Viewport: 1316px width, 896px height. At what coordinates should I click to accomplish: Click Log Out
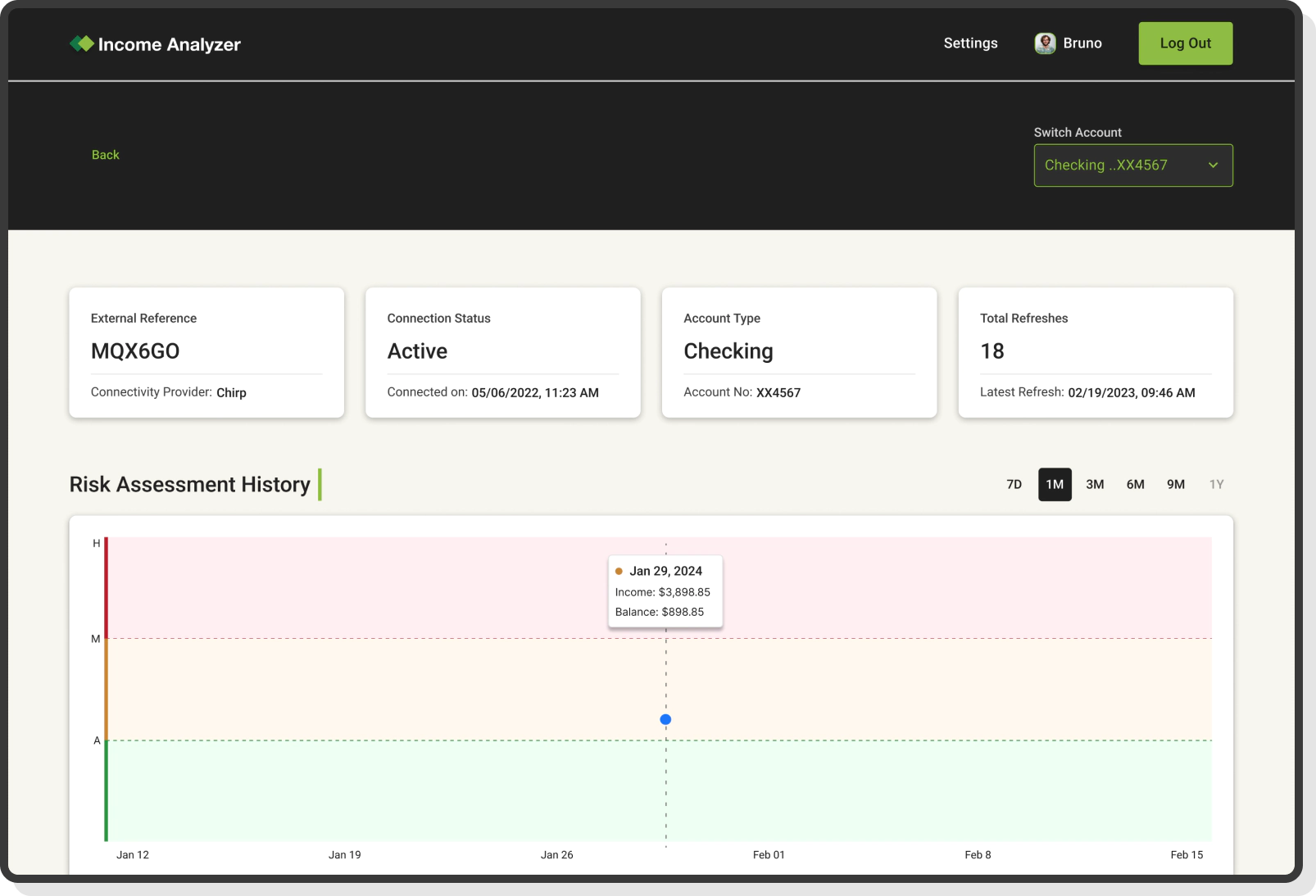tap(1185, 43)
